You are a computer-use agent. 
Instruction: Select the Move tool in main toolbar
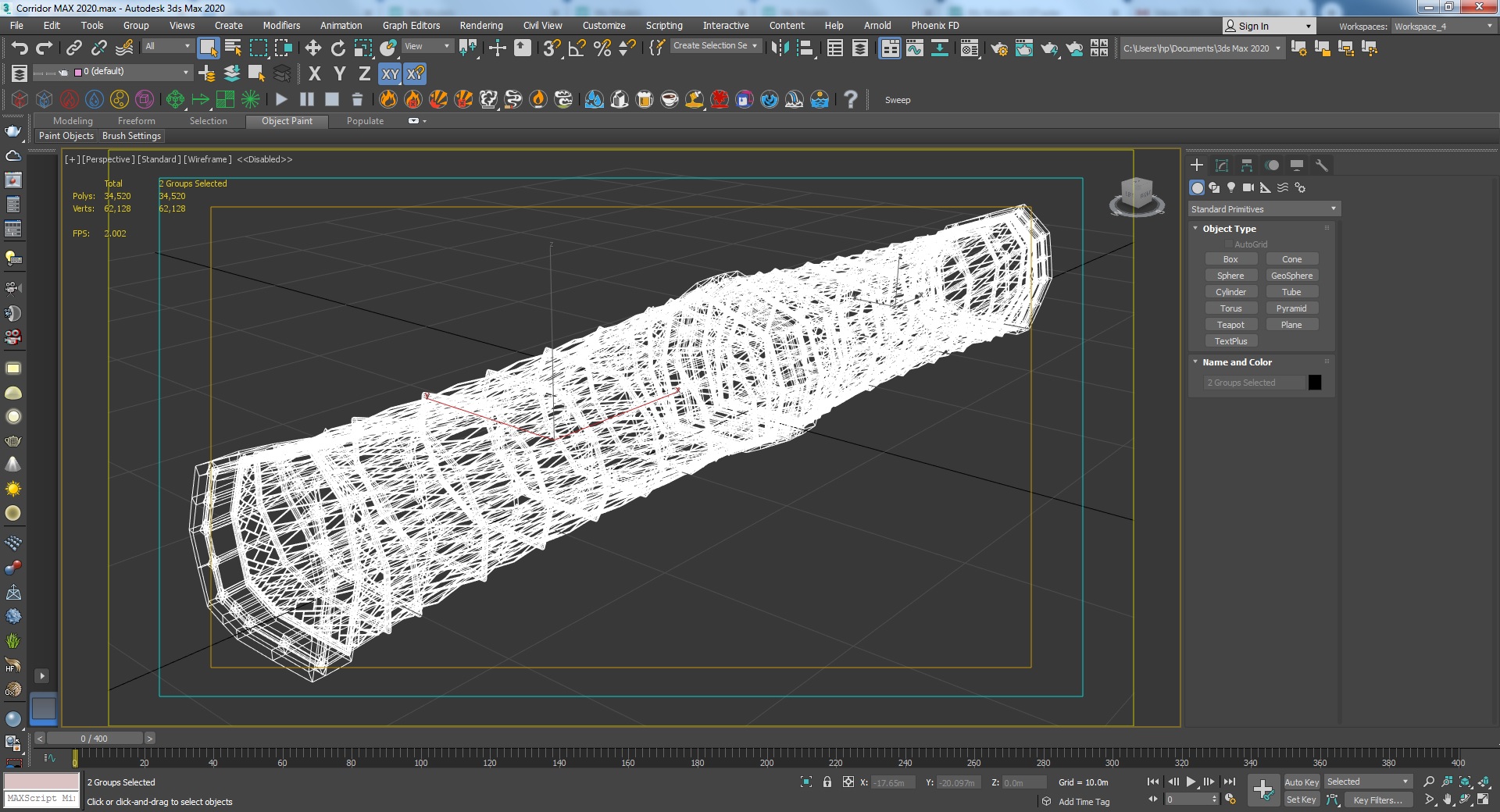(x=313, y=48)
